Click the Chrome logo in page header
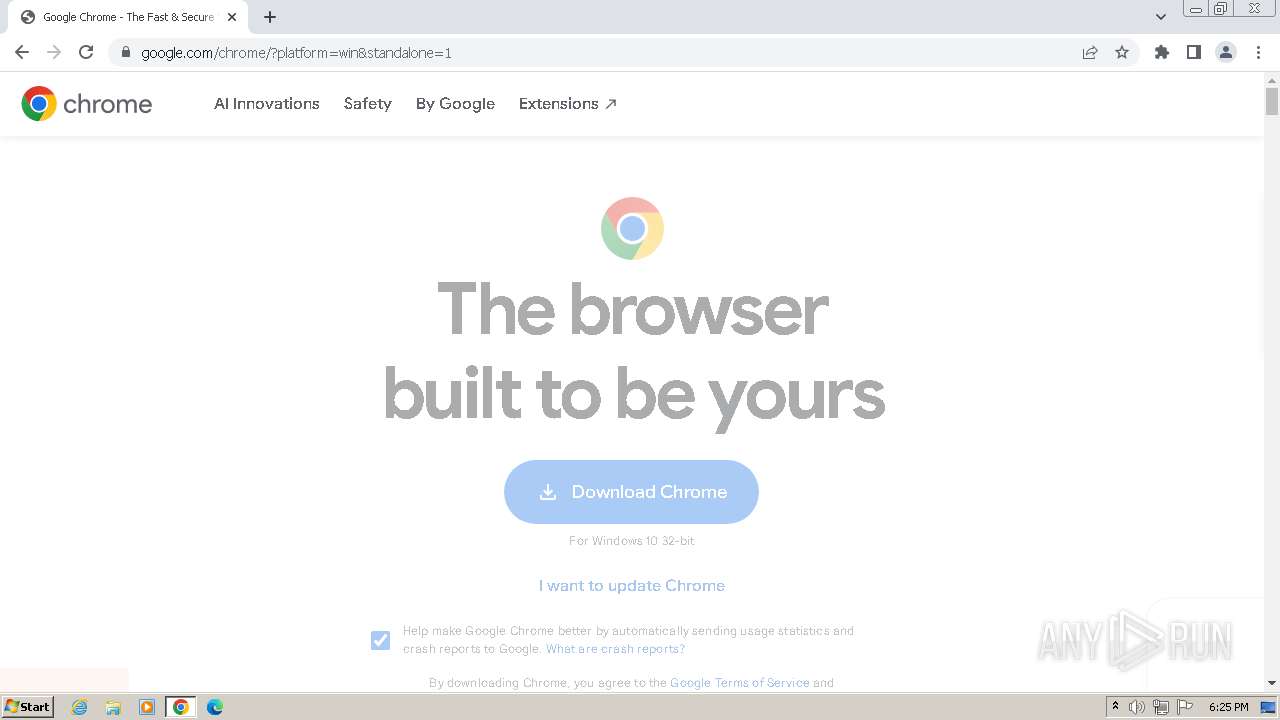Screen dimensions: 1280x720 87,104
